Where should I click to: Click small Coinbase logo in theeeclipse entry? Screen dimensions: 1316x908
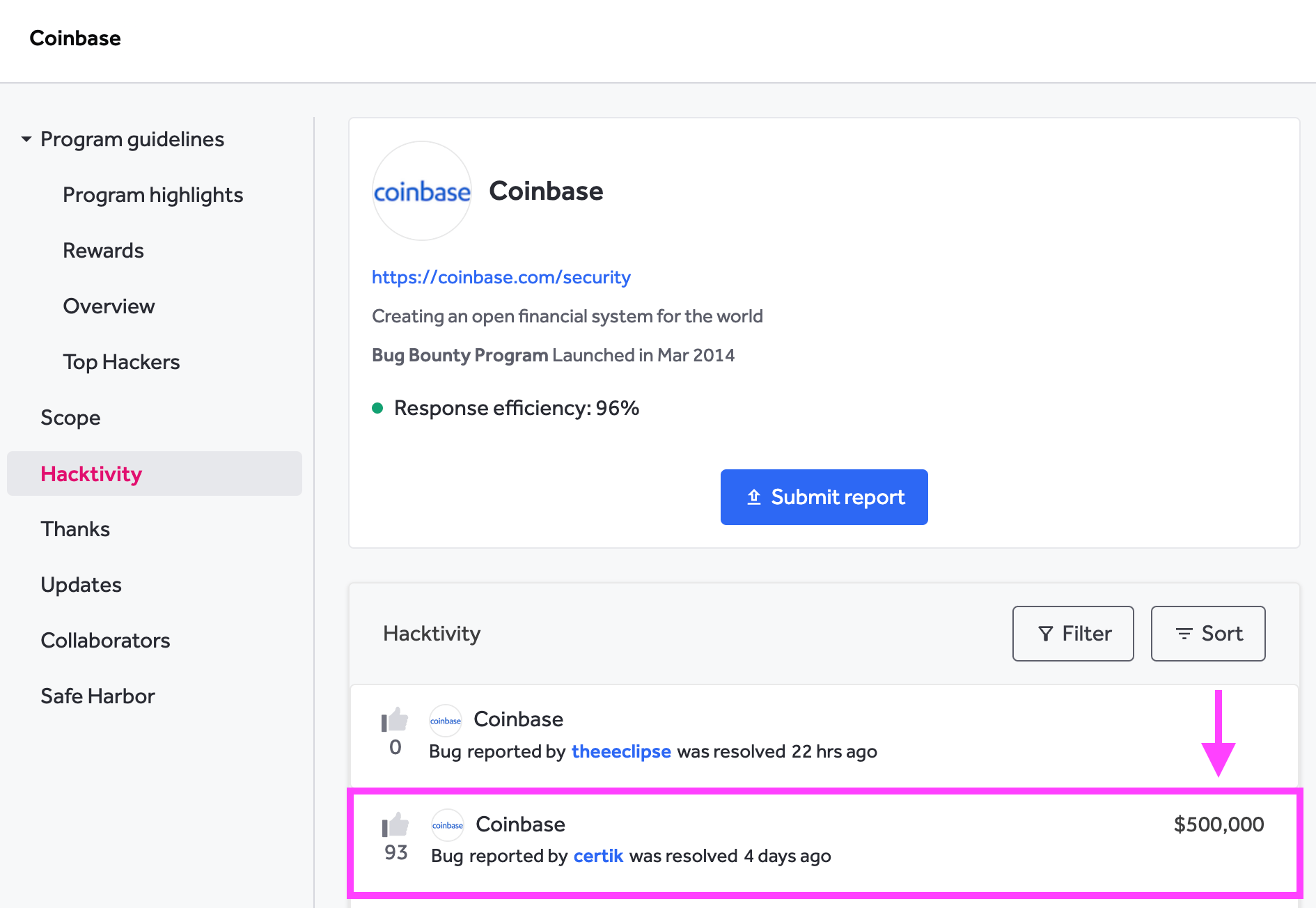446,721
